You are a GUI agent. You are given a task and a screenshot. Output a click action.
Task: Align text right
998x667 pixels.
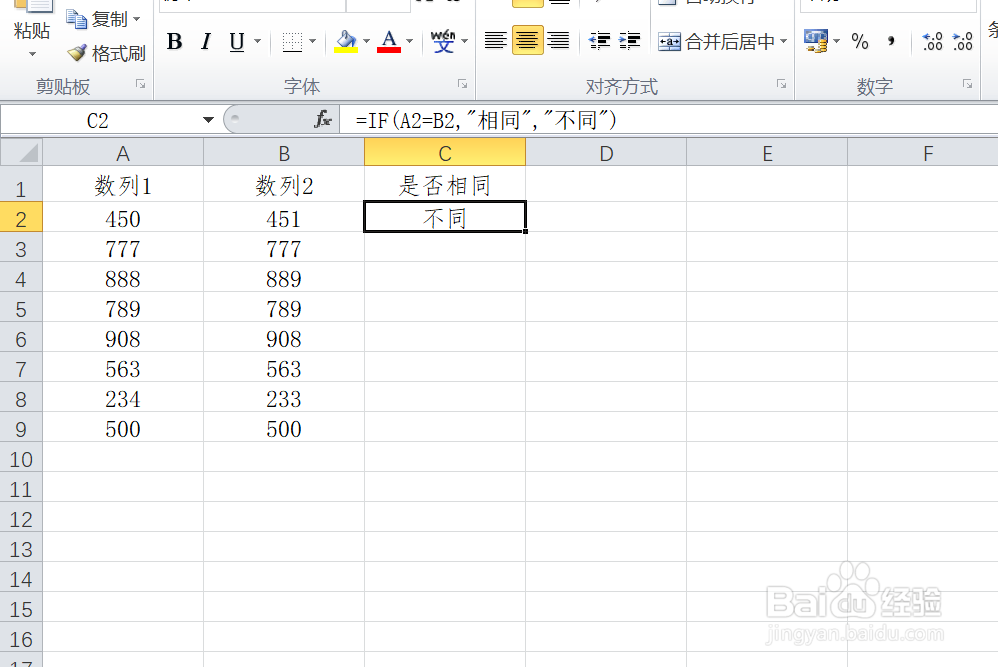[558, 41]
